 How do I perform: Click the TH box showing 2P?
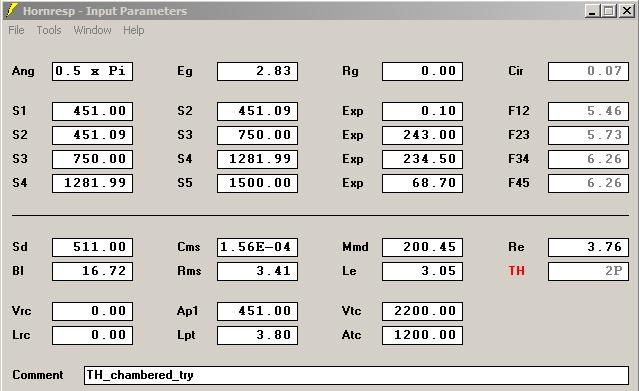pyautogui.click(x=588, y=272)
